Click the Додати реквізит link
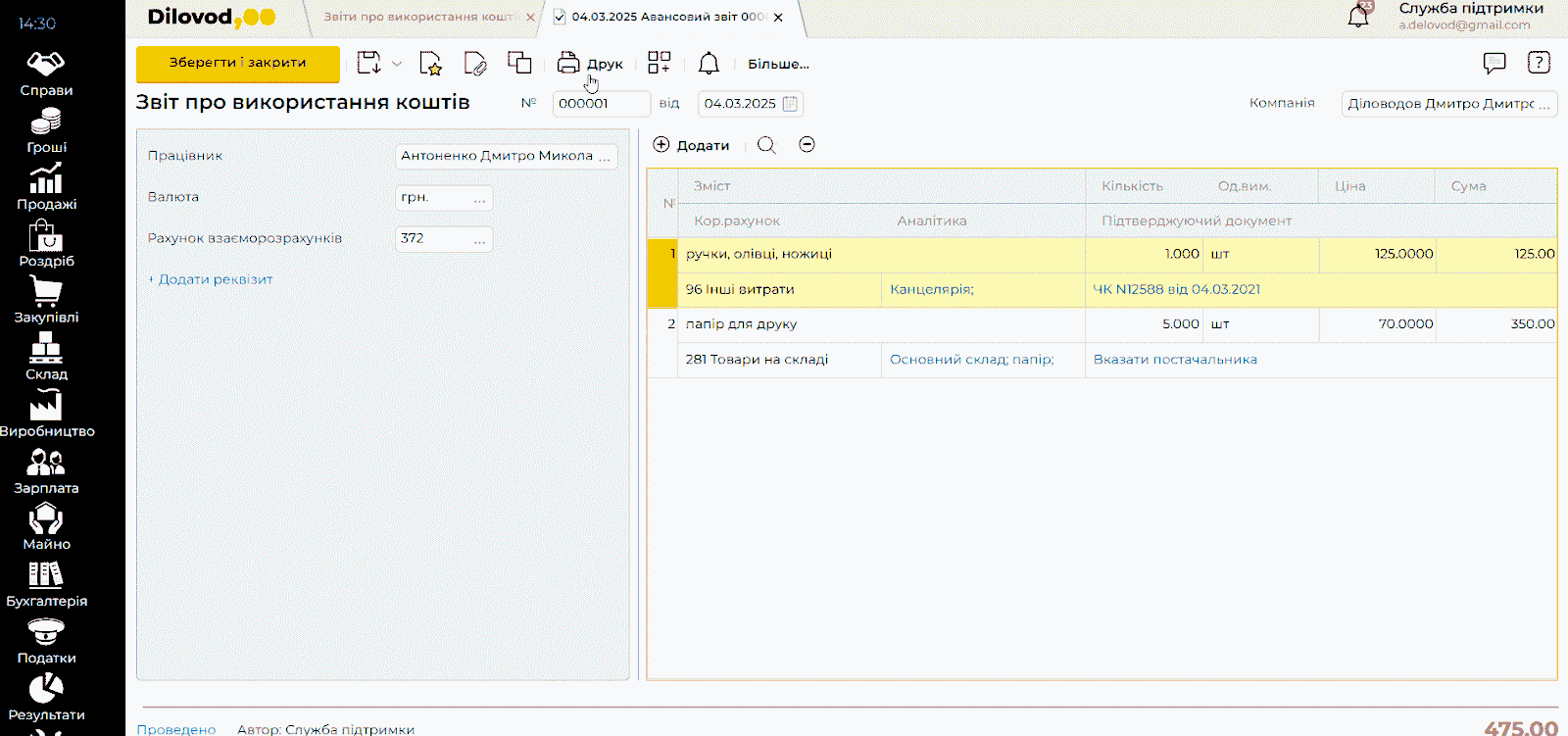The width and height of the screenshot is (1568, 736). [x=215, y=279]
